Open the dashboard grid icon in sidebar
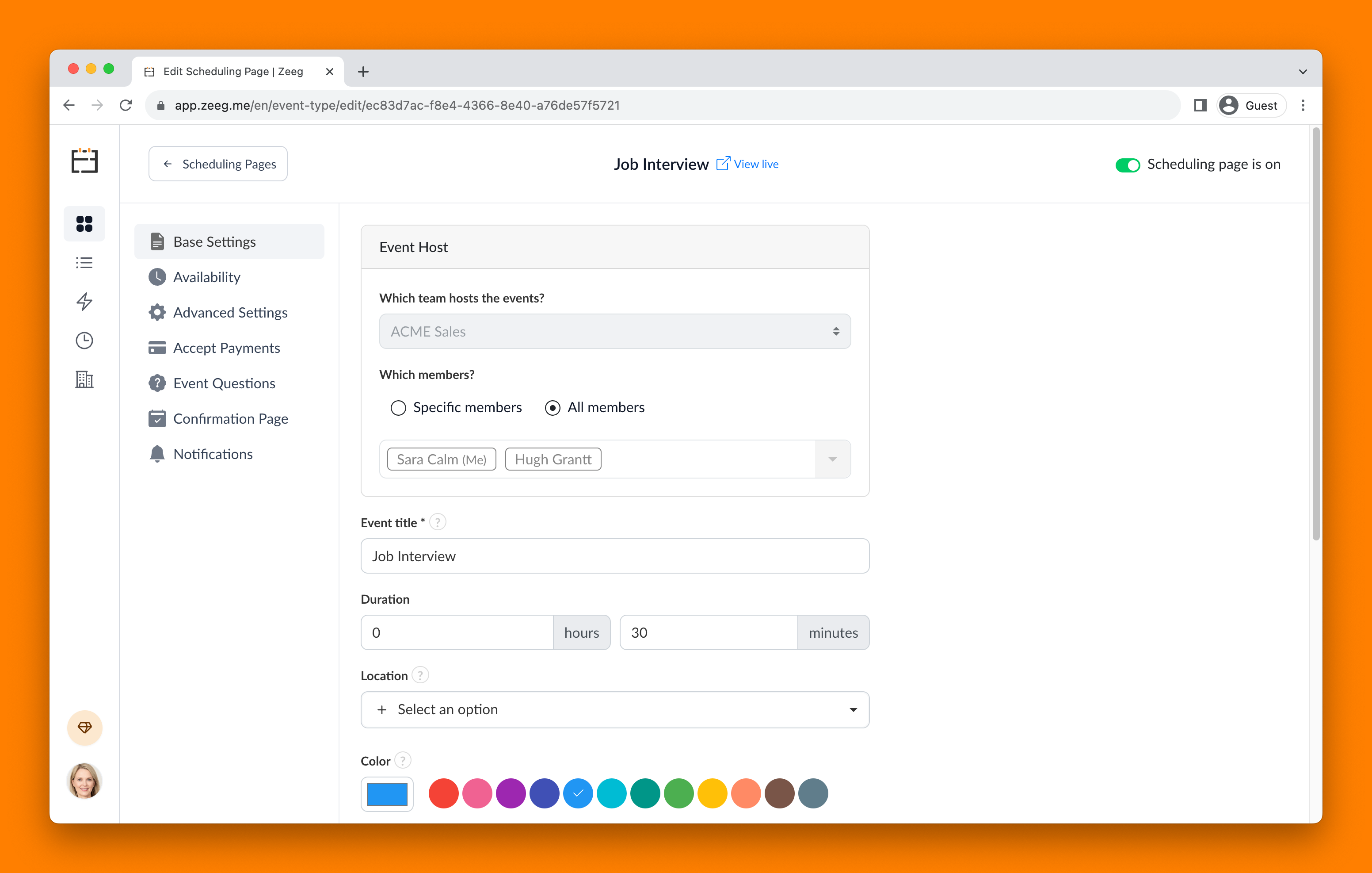The image size is (1372, 873). [84, 223]
